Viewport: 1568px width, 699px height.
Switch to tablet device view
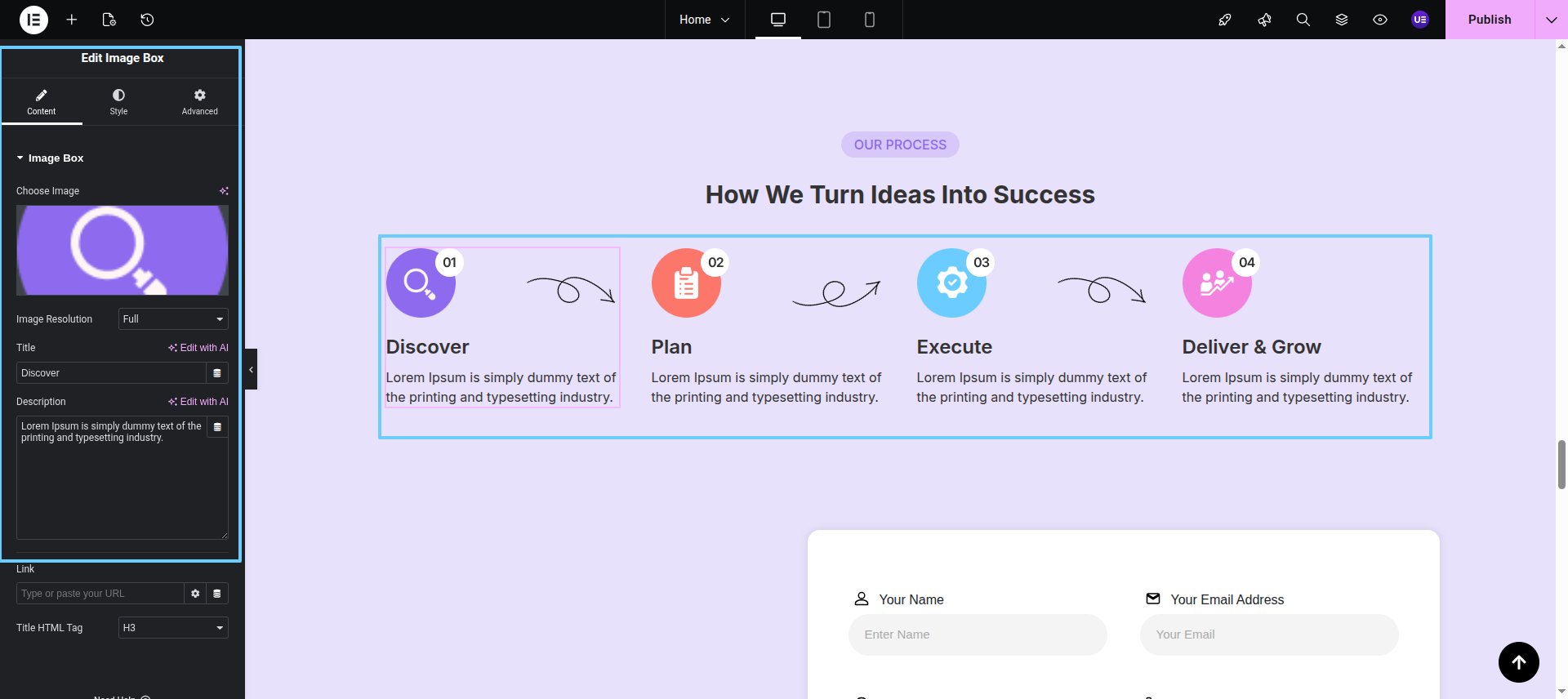click(x=823, y=20)
